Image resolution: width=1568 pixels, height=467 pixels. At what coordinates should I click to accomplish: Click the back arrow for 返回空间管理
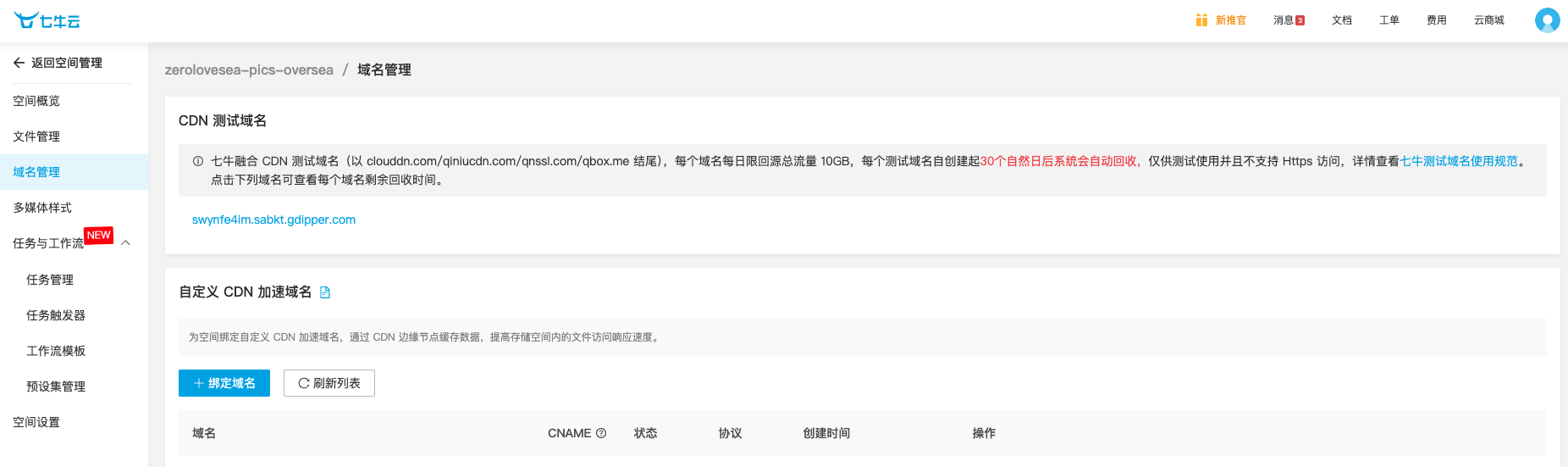19,63
